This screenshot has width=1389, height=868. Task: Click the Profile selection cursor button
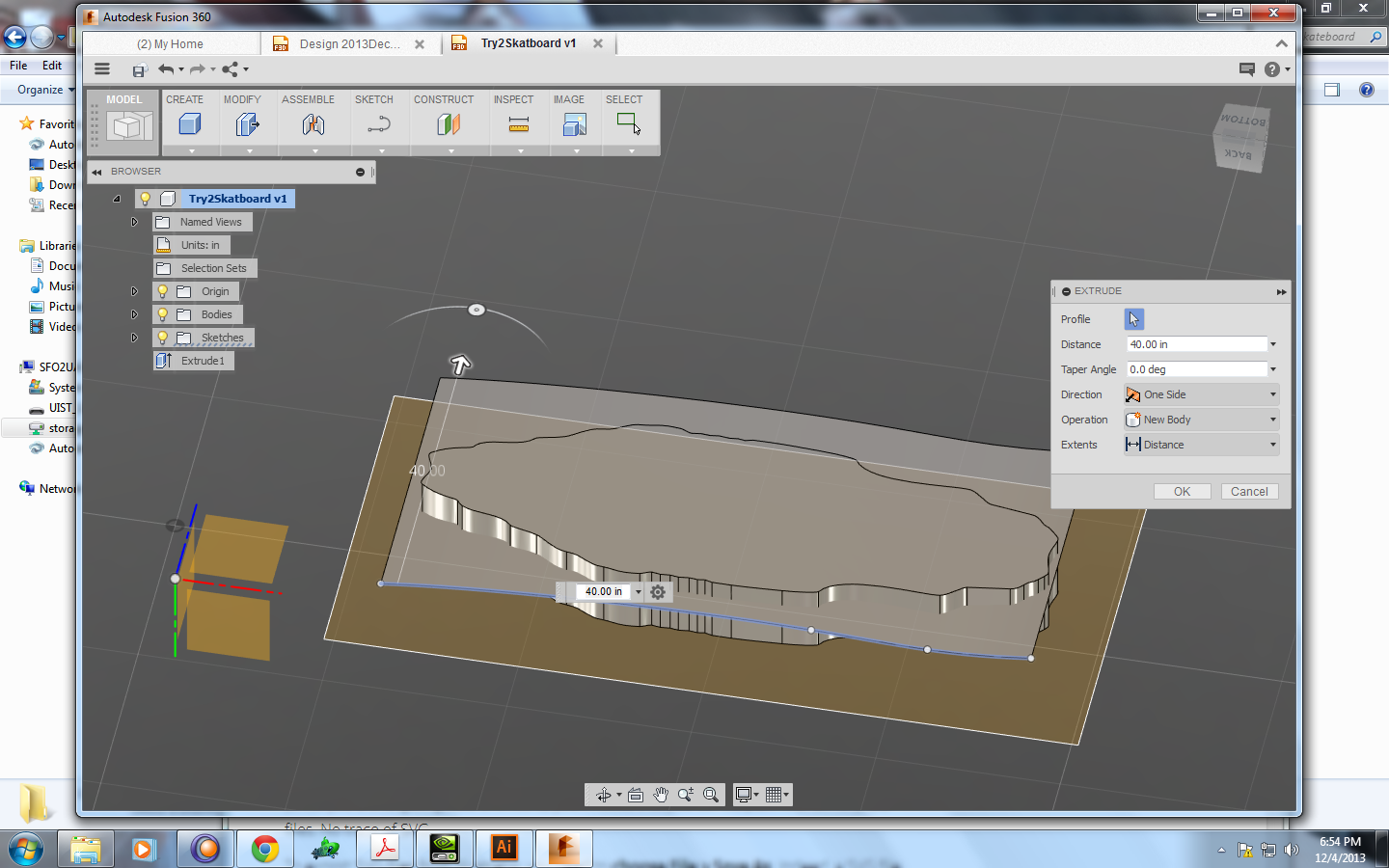(1134, 319)
